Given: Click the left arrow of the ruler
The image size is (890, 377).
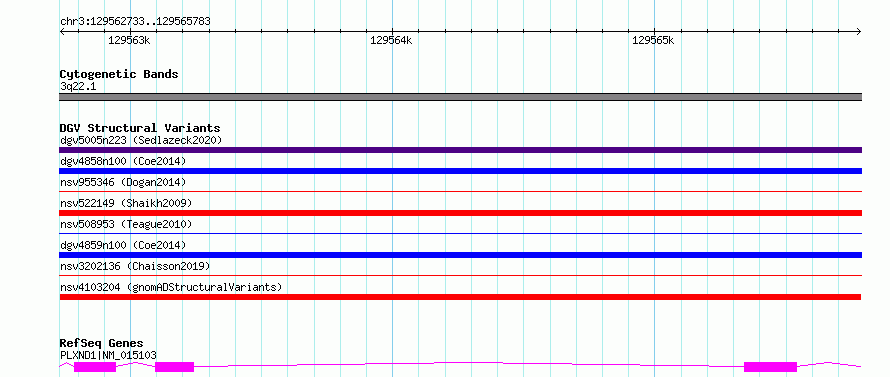Looking at the screenshot, I should click(63, 32).
